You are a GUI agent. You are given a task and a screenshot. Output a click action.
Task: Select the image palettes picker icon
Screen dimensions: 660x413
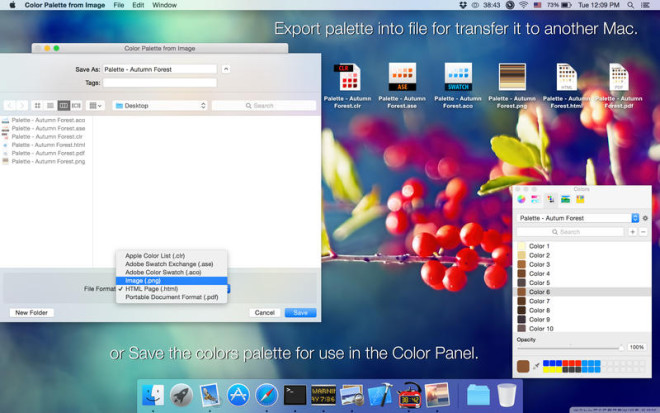[565, 200]
